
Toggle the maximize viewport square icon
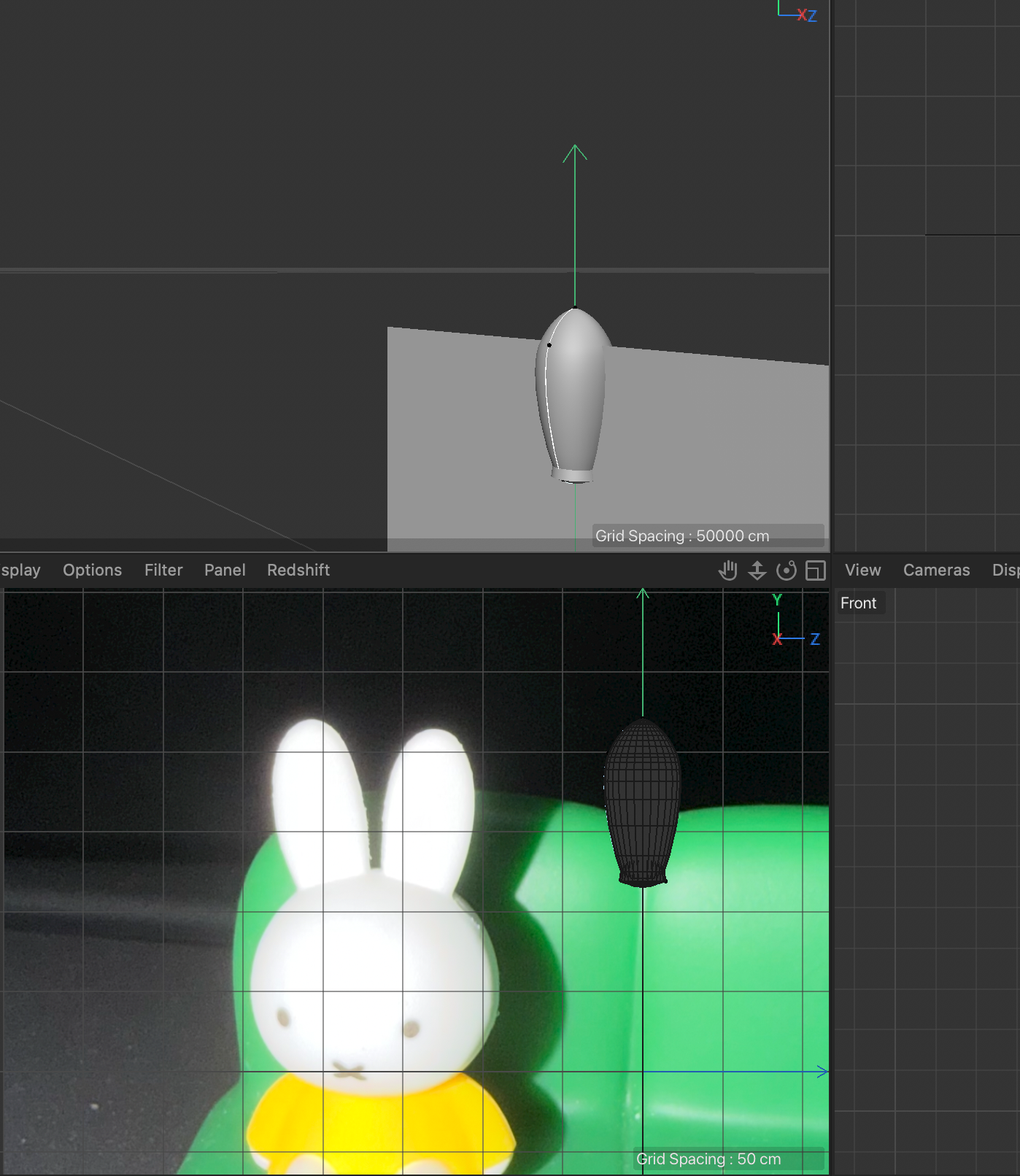pos(815,570)
